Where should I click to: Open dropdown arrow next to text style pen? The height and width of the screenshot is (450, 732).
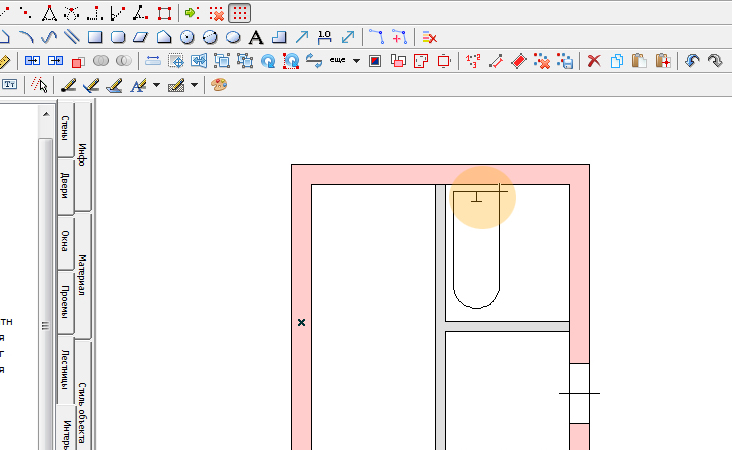click(156, 85)
